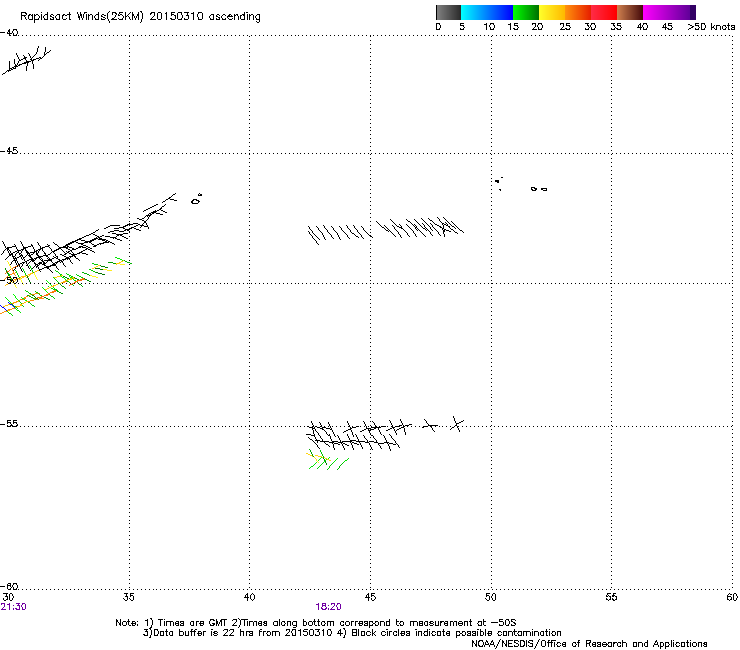Screen dimensions: 740x650
Task: Click the '60' longitude label on the bottom axis
Action: tap(732, 597)
